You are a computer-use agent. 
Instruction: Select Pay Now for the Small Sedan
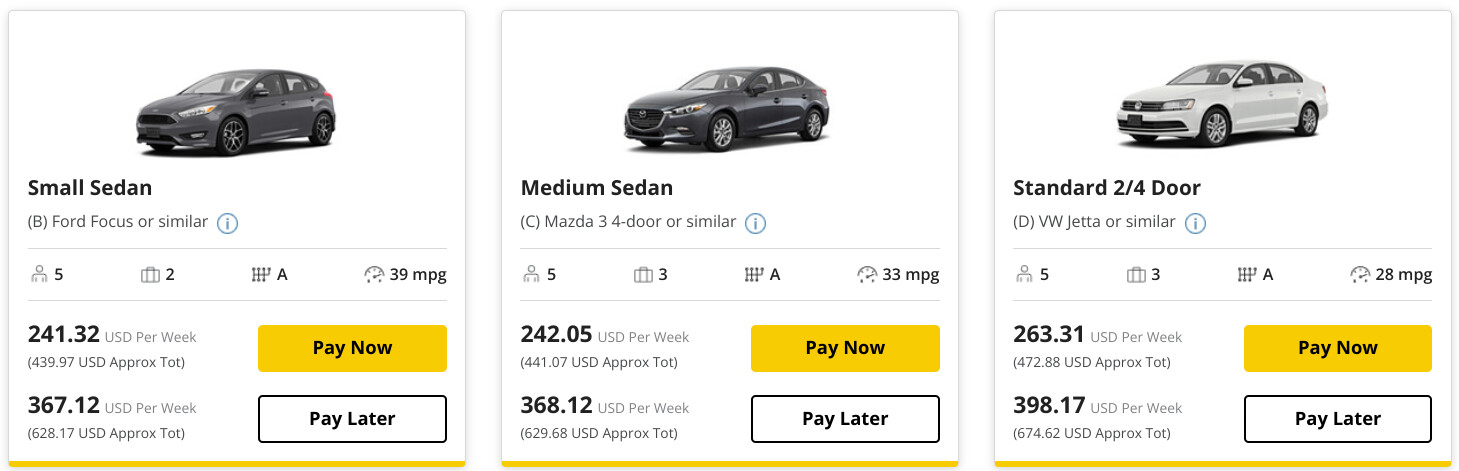coord(352,348)
